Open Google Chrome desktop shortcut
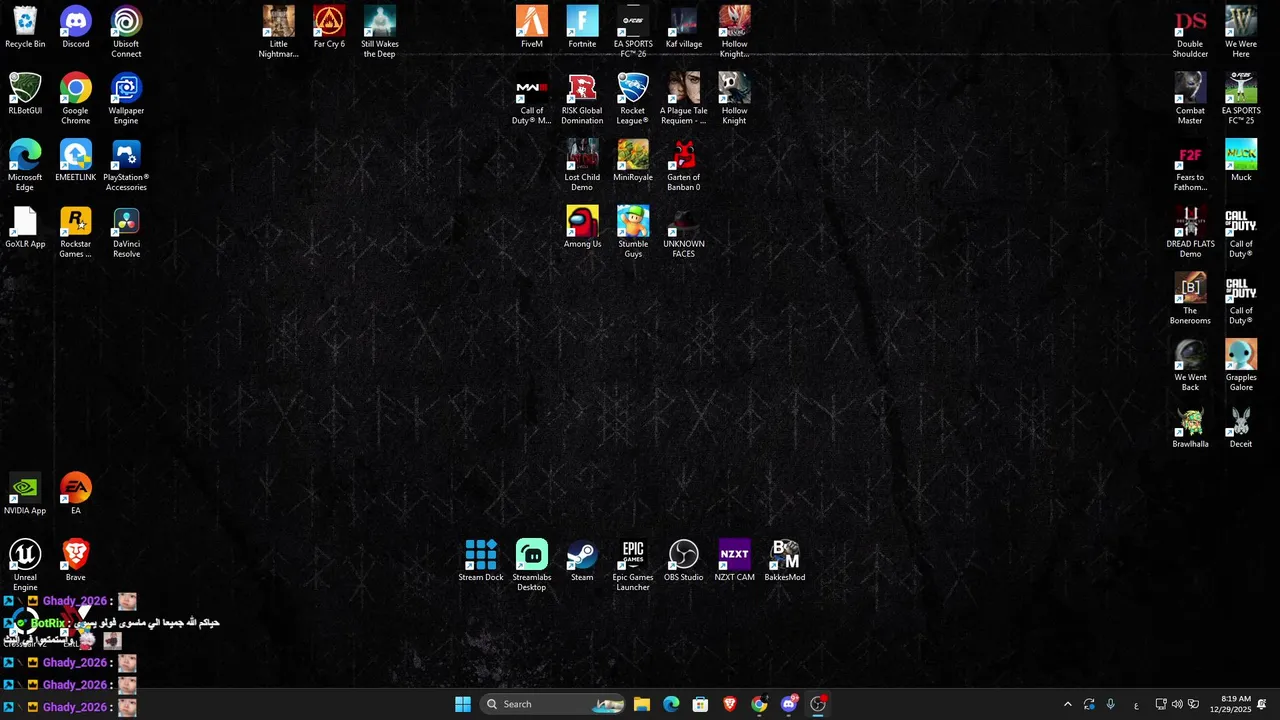The width and height of the screenshot is (1280, 720). click(75, 99)
